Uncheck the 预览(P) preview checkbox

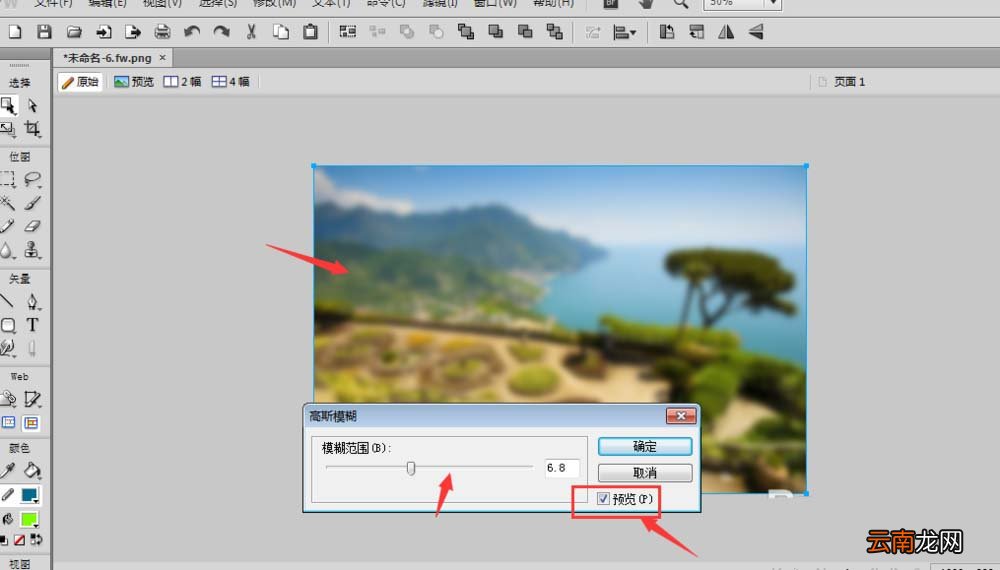(x=603, y=499)
